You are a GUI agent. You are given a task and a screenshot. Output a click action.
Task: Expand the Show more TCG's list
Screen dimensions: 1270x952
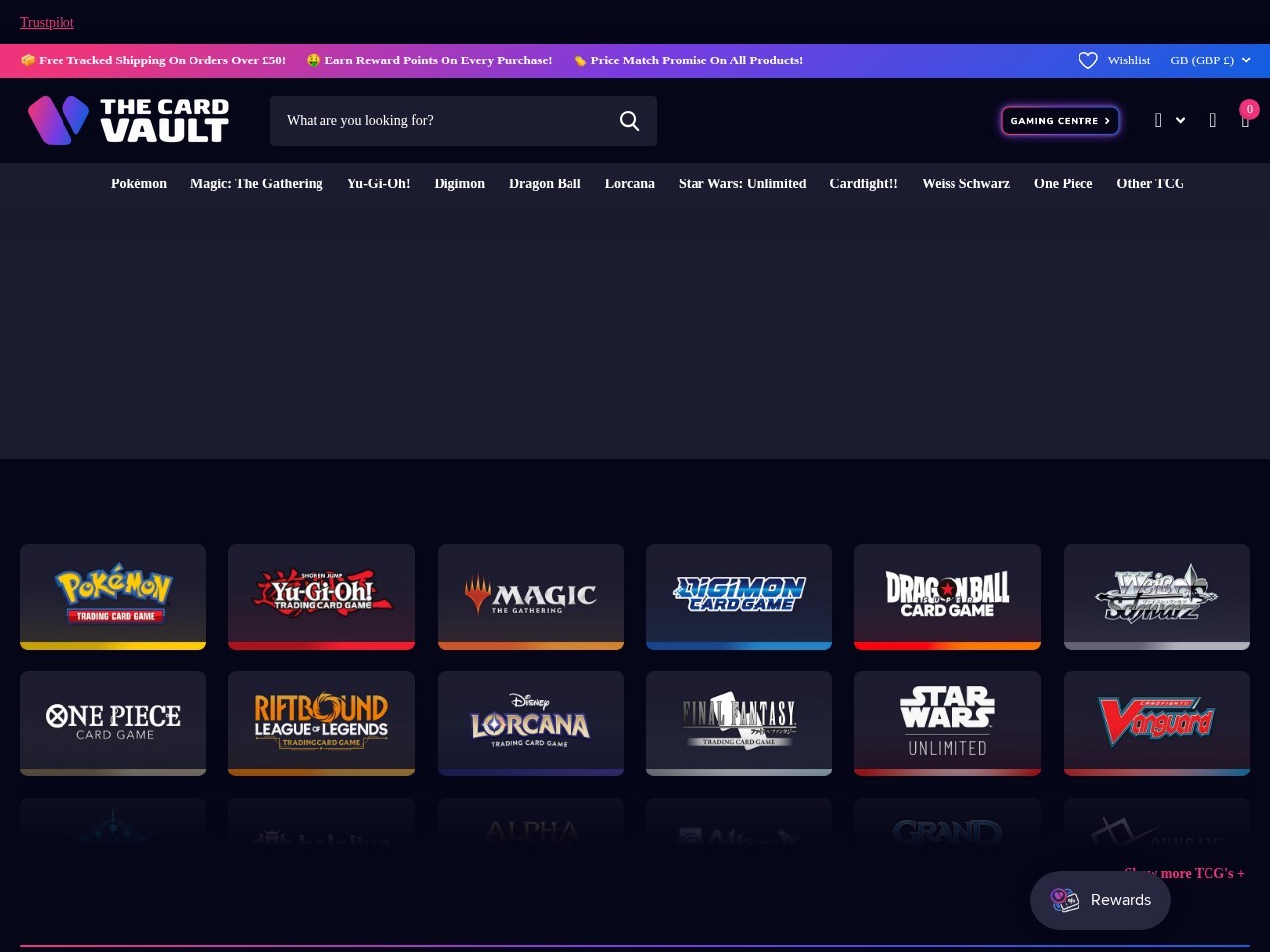click(x=1184, y=873)
